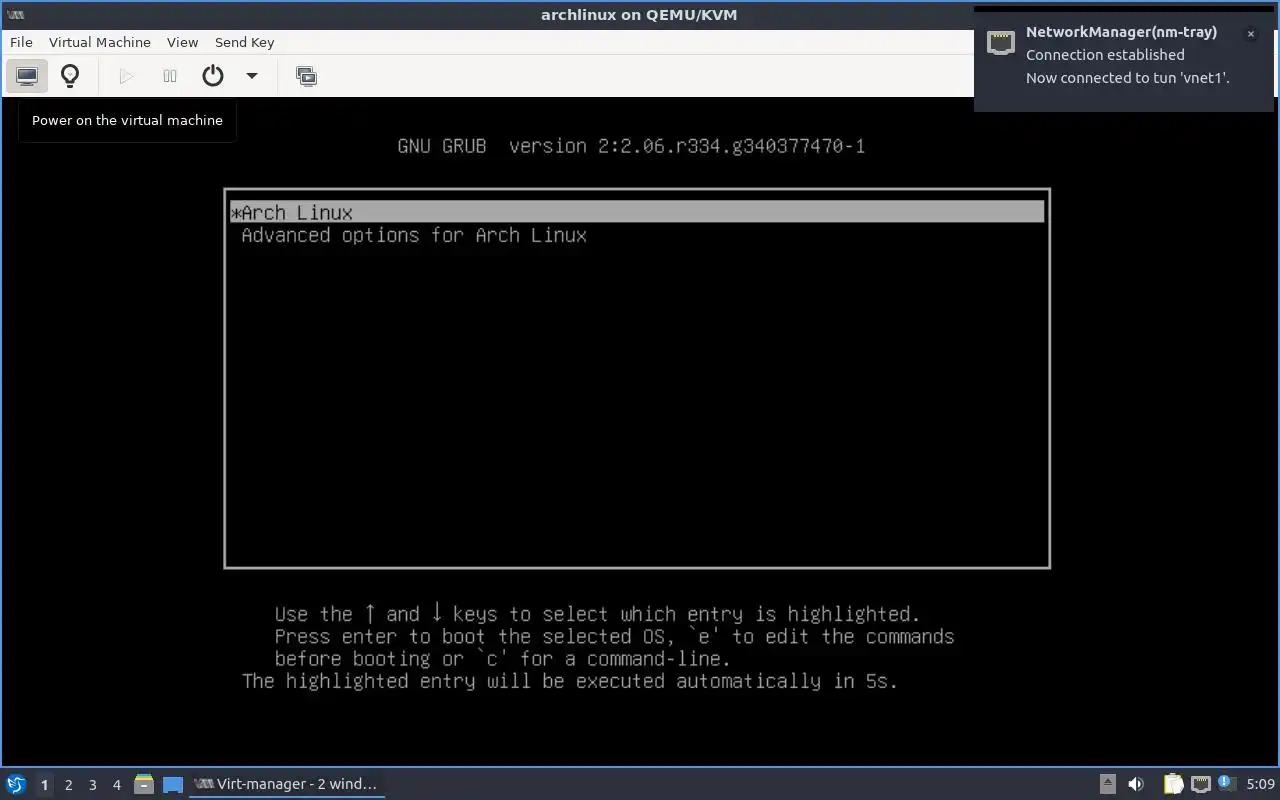1280x800 pixels.
Task: Click the 5:09 clock in panel
Action: pyautogui.click(x=1260, y=784)
